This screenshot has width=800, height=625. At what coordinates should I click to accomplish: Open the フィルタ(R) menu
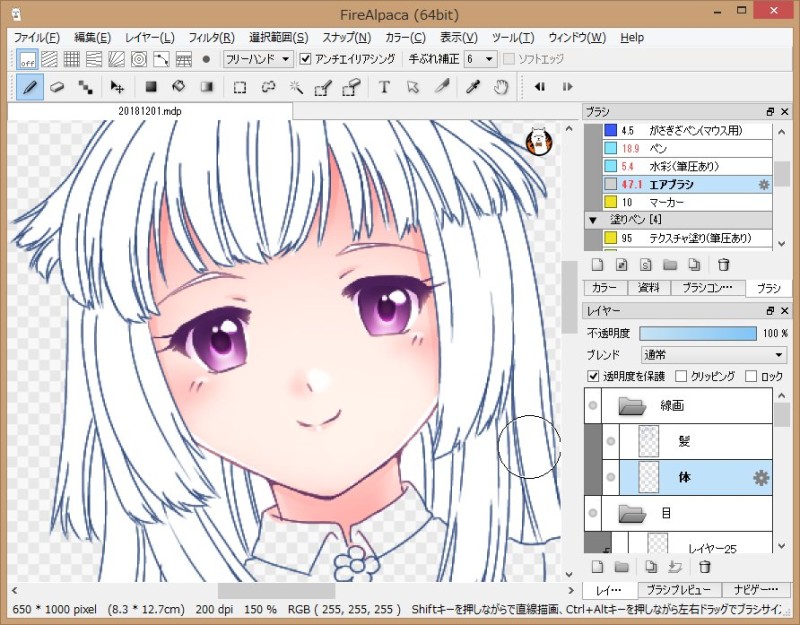tap(212, 37)
